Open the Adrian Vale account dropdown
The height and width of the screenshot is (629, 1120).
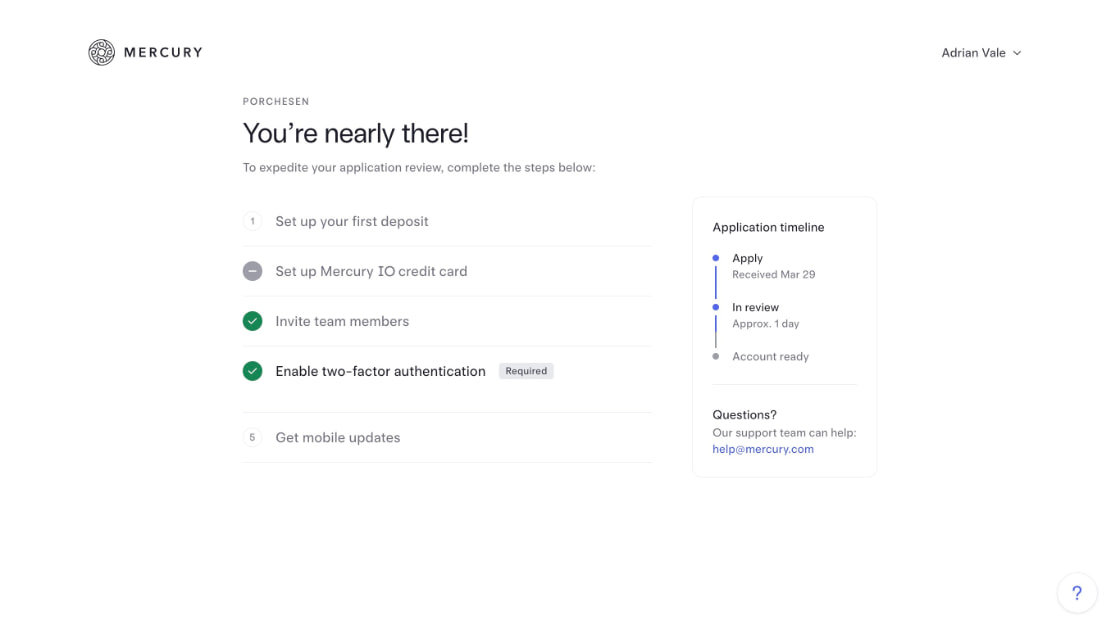tap(981, 53)
